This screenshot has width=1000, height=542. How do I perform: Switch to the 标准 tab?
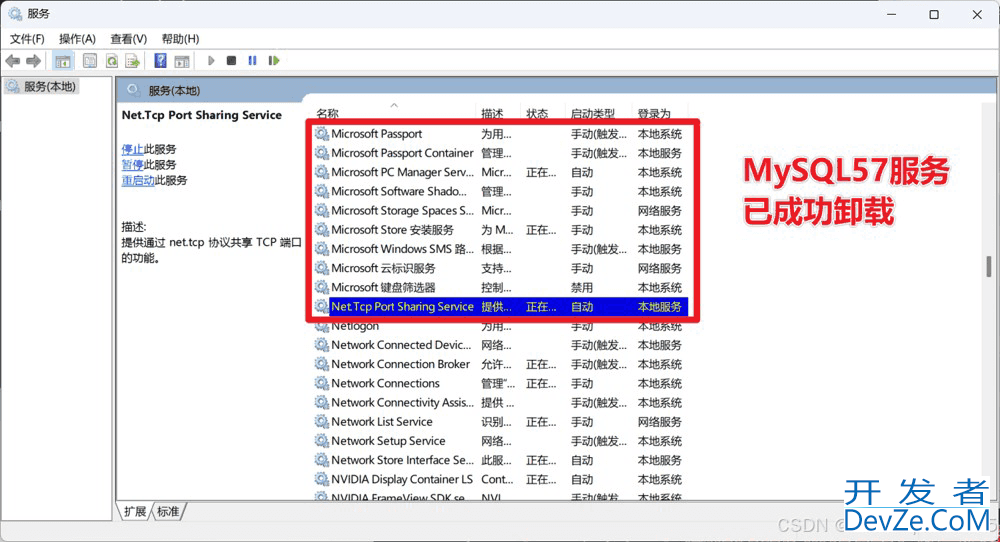(168, 511)
